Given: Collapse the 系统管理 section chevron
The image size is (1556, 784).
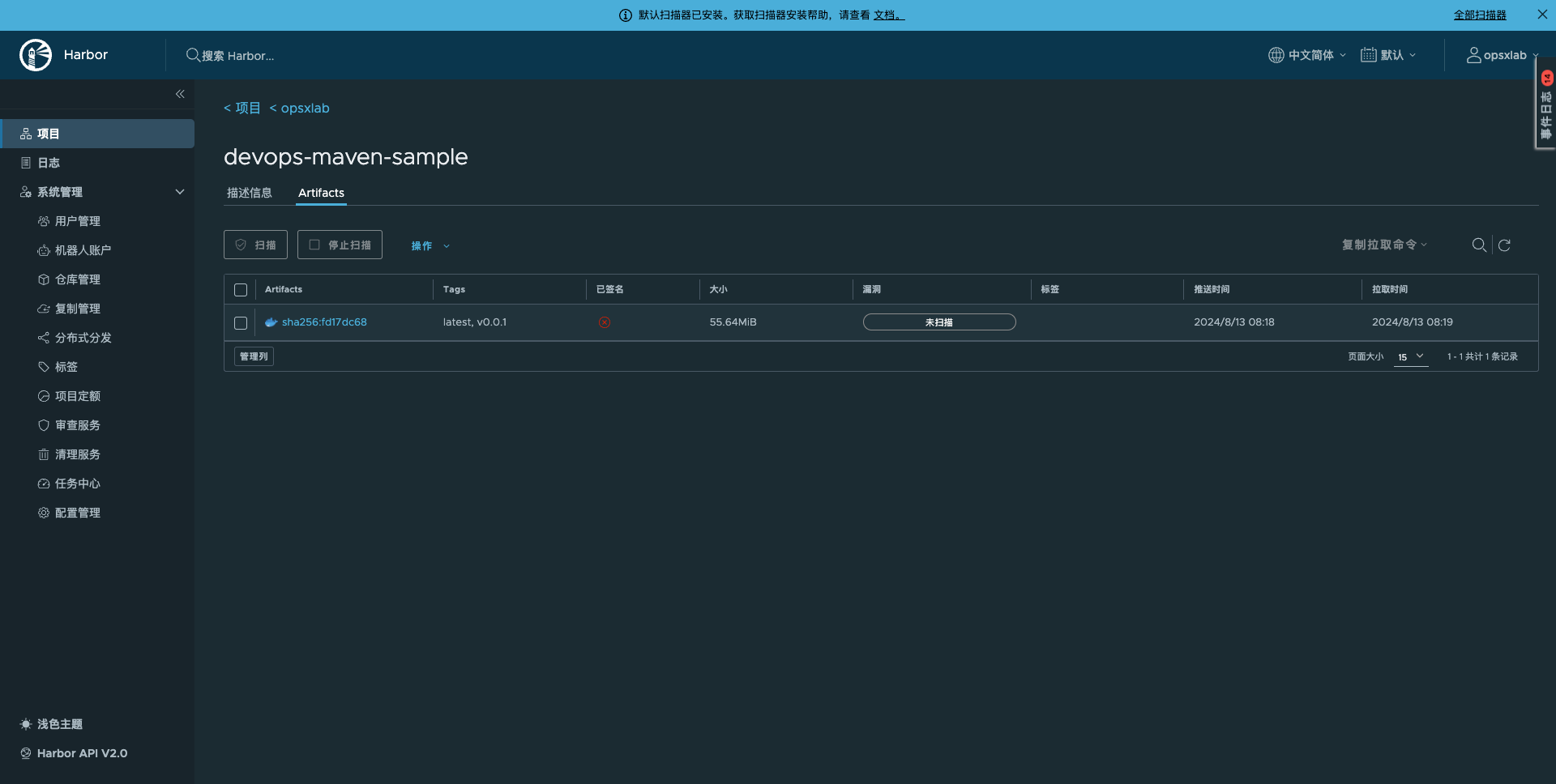Looking at the screenshot, I should click(180, 192).
